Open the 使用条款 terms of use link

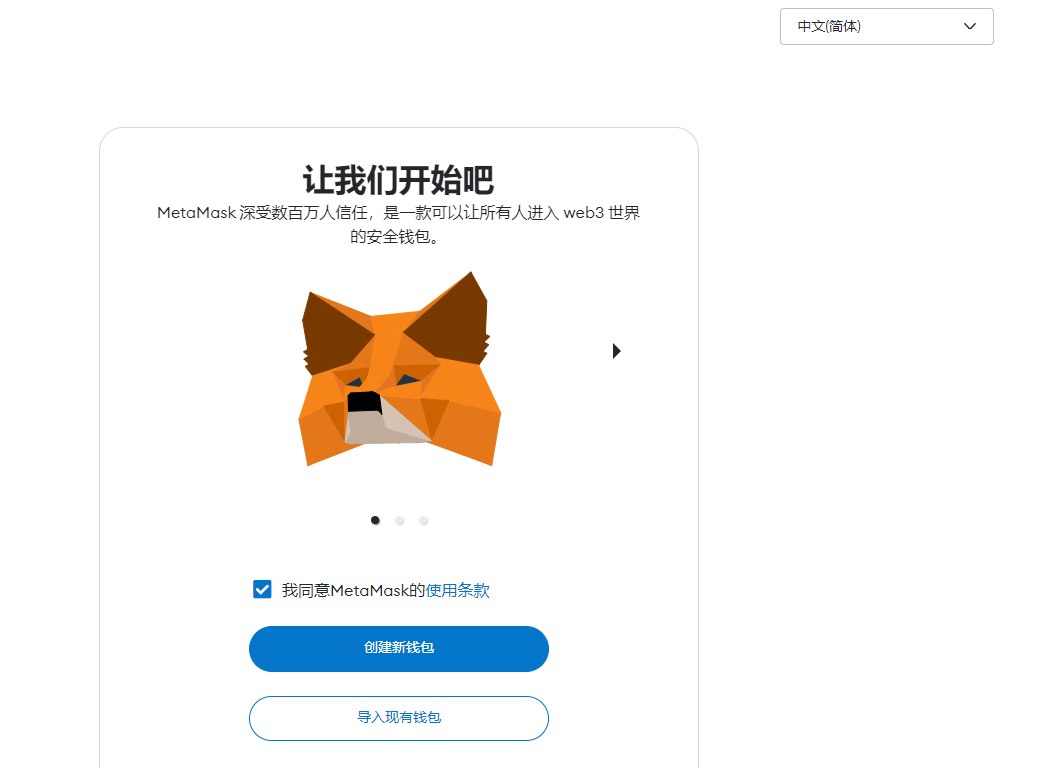(x=457, y=590)
